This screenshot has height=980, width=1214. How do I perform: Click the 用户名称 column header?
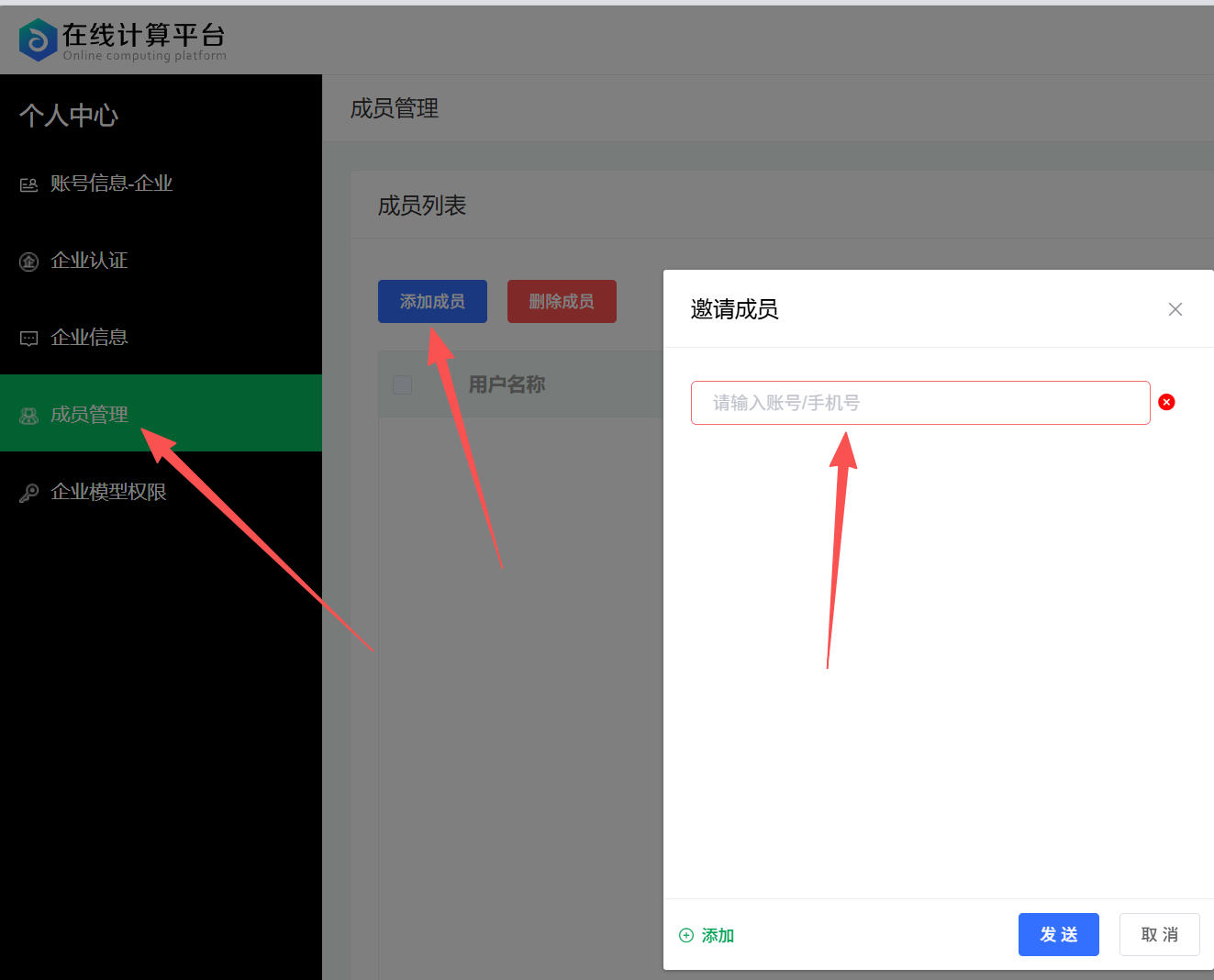(x=507, y=384)
